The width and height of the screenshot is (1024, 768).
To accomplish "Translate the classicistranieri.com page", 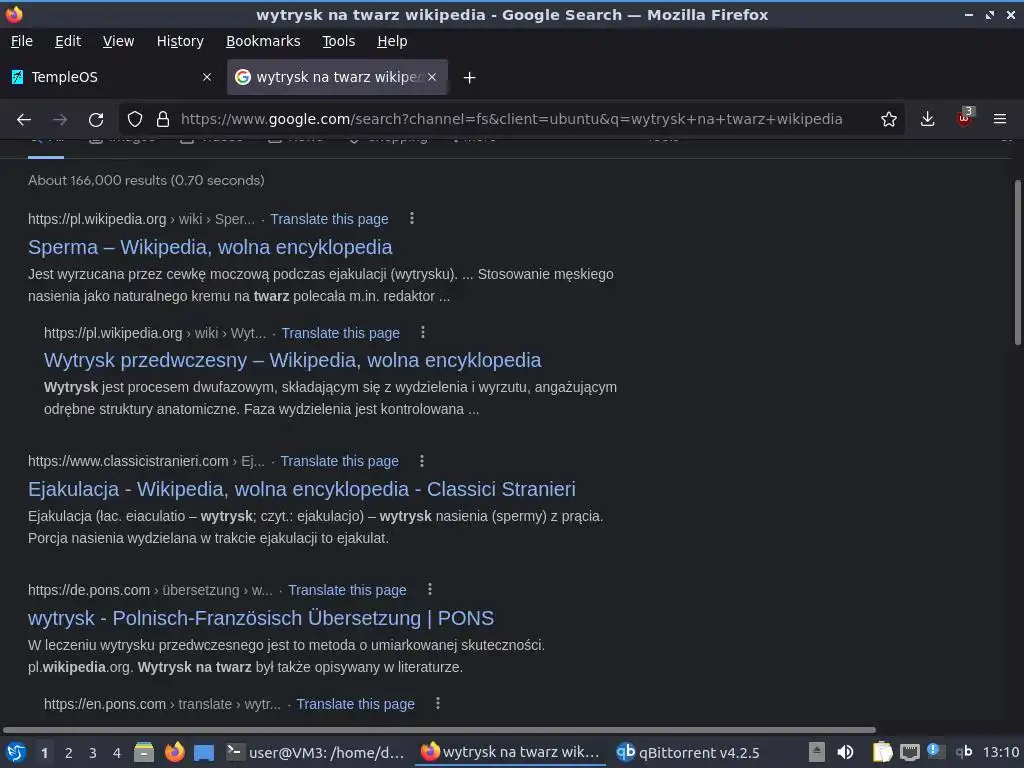I will click(339, 461).
